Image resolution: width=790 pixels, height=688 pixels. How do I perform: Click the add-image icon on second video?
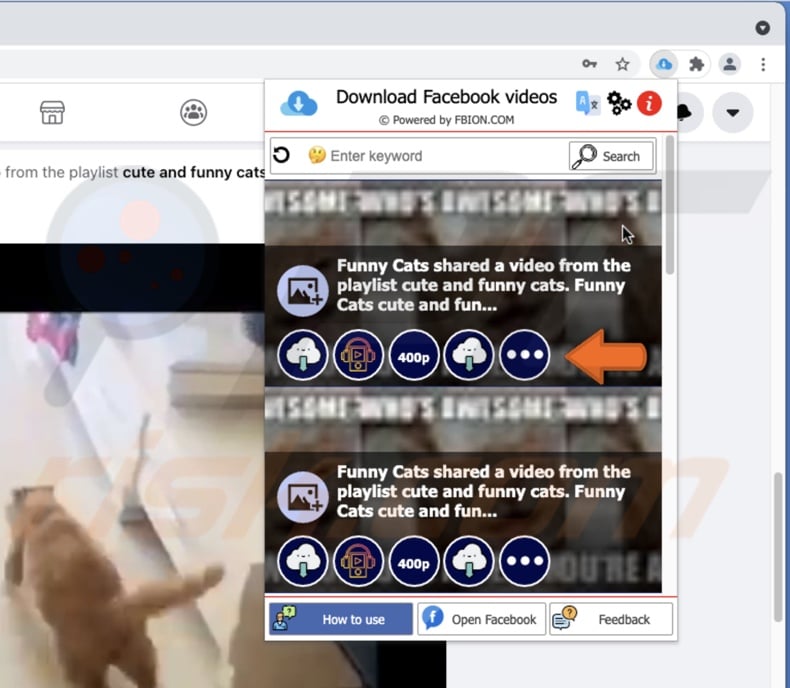pos(303,497)
